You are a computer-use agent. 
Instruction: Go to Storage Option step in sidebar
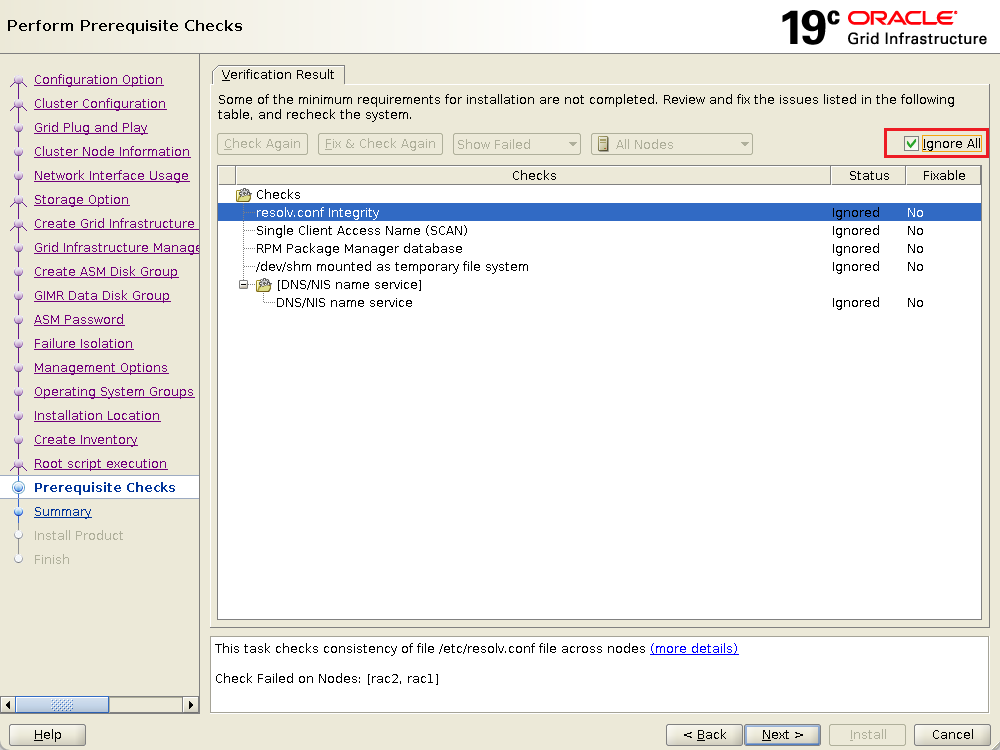click(x=81, y=200)
